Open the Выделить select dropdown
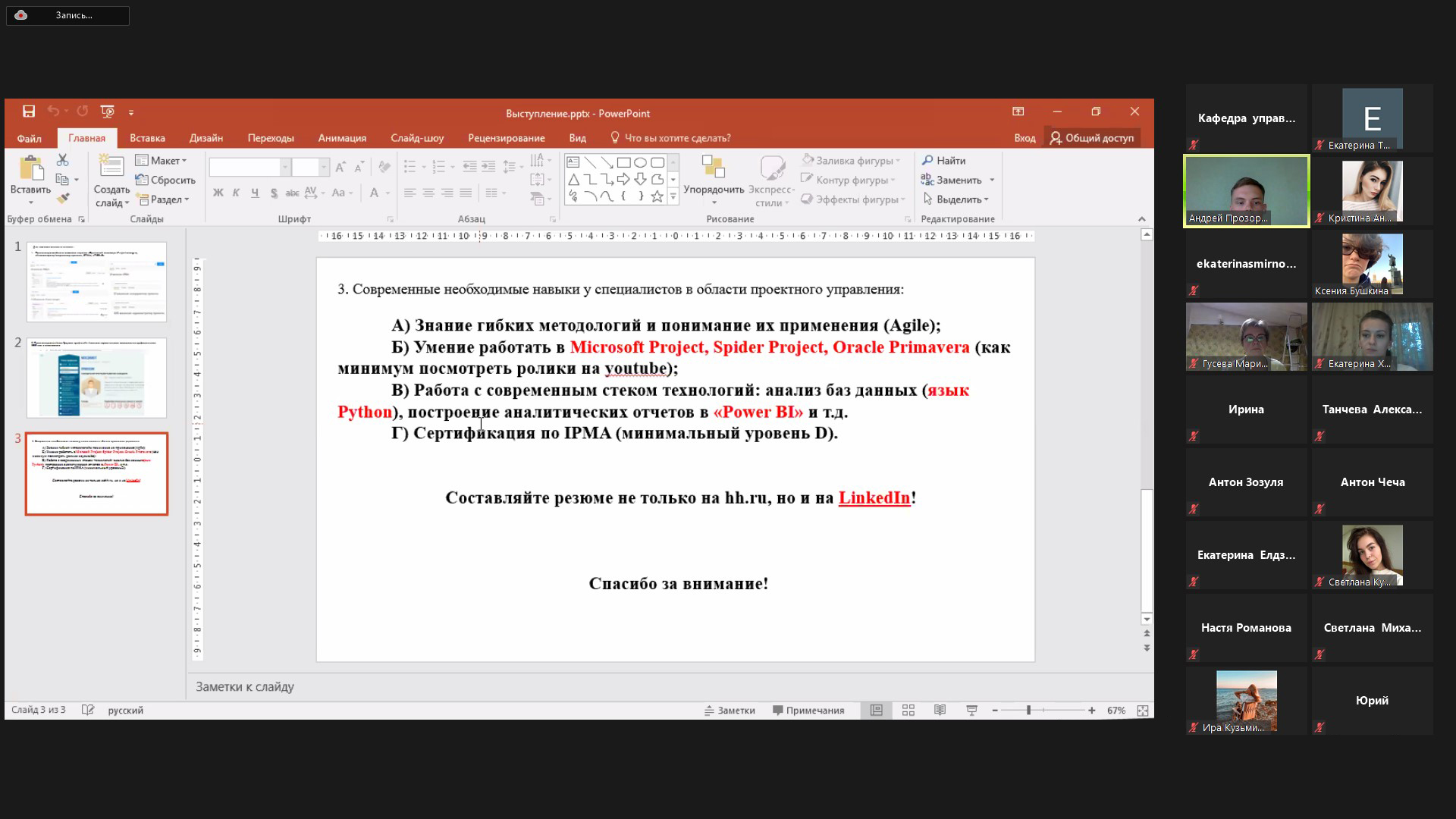 (956, 199)
